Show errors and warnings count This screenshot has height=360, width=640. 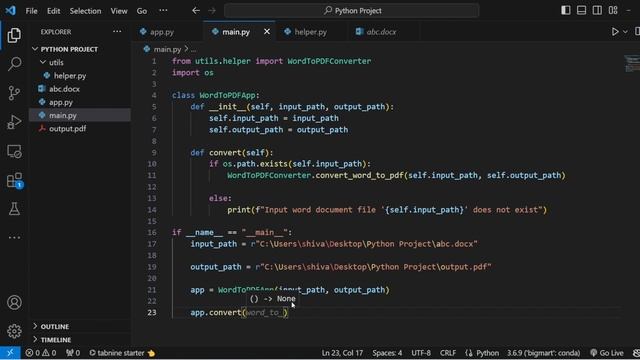[x=41, y=353]
